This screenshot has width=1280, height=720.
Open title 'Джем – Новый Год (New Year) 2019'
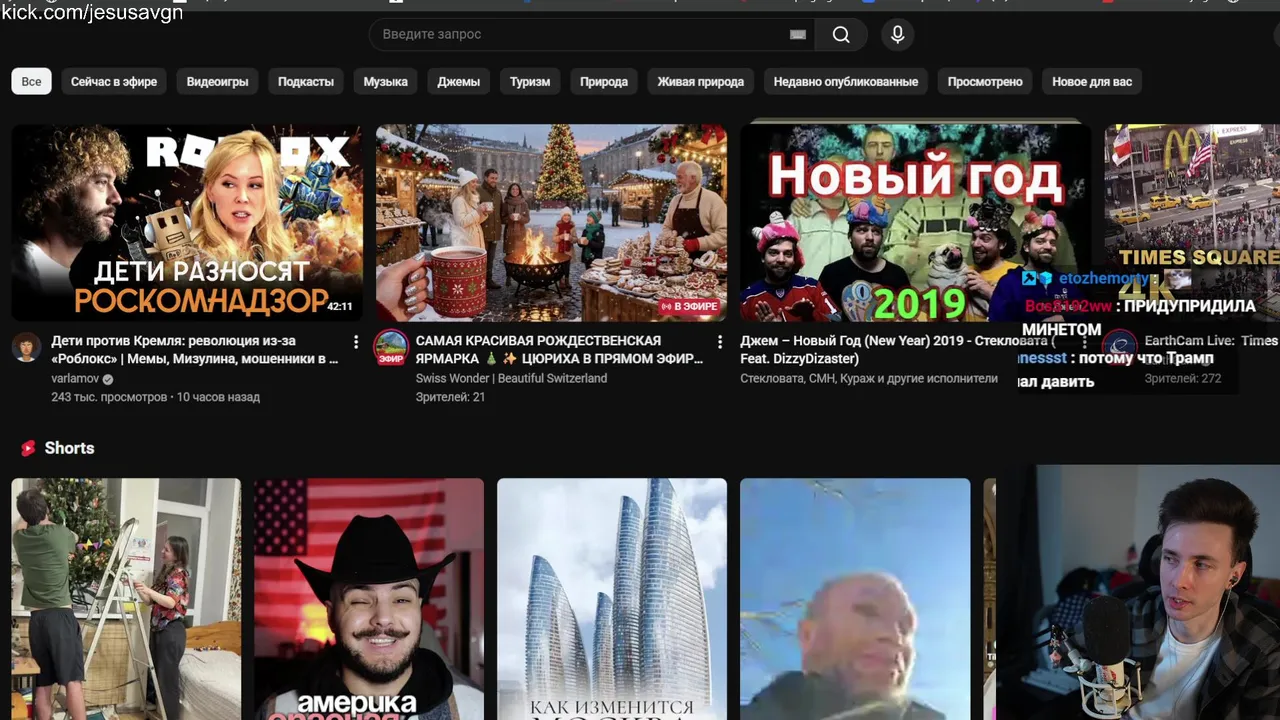click(896, 350)
